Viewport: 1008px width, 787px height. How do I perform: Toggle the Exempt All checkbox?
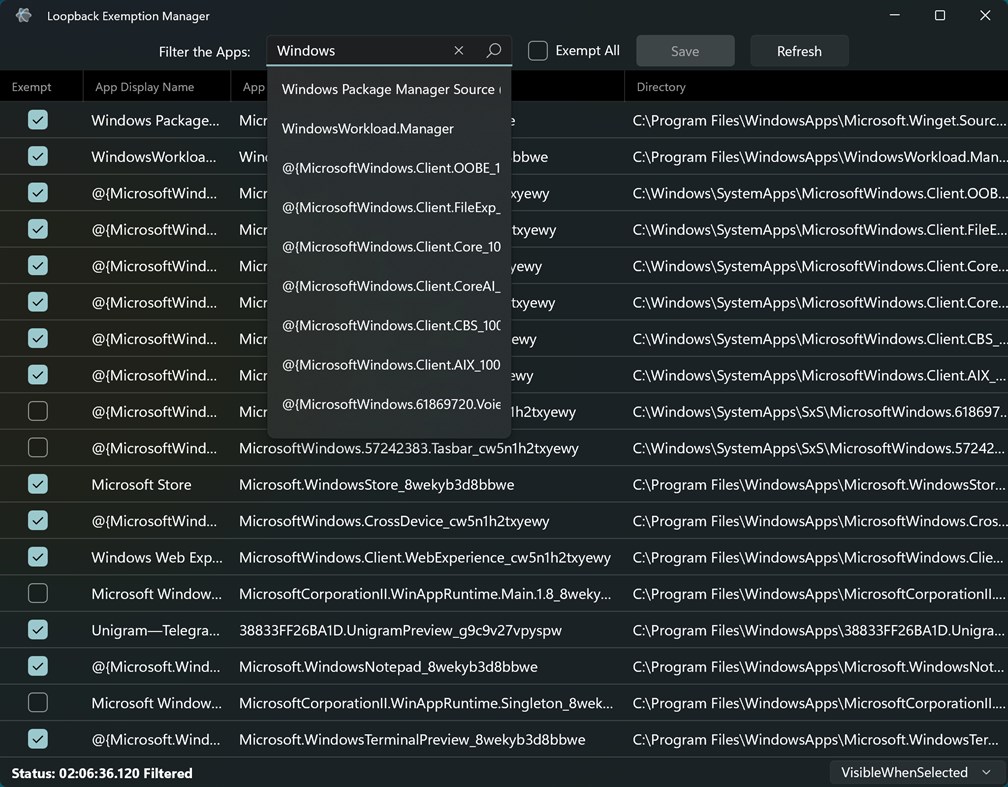(x=538, y=51)
